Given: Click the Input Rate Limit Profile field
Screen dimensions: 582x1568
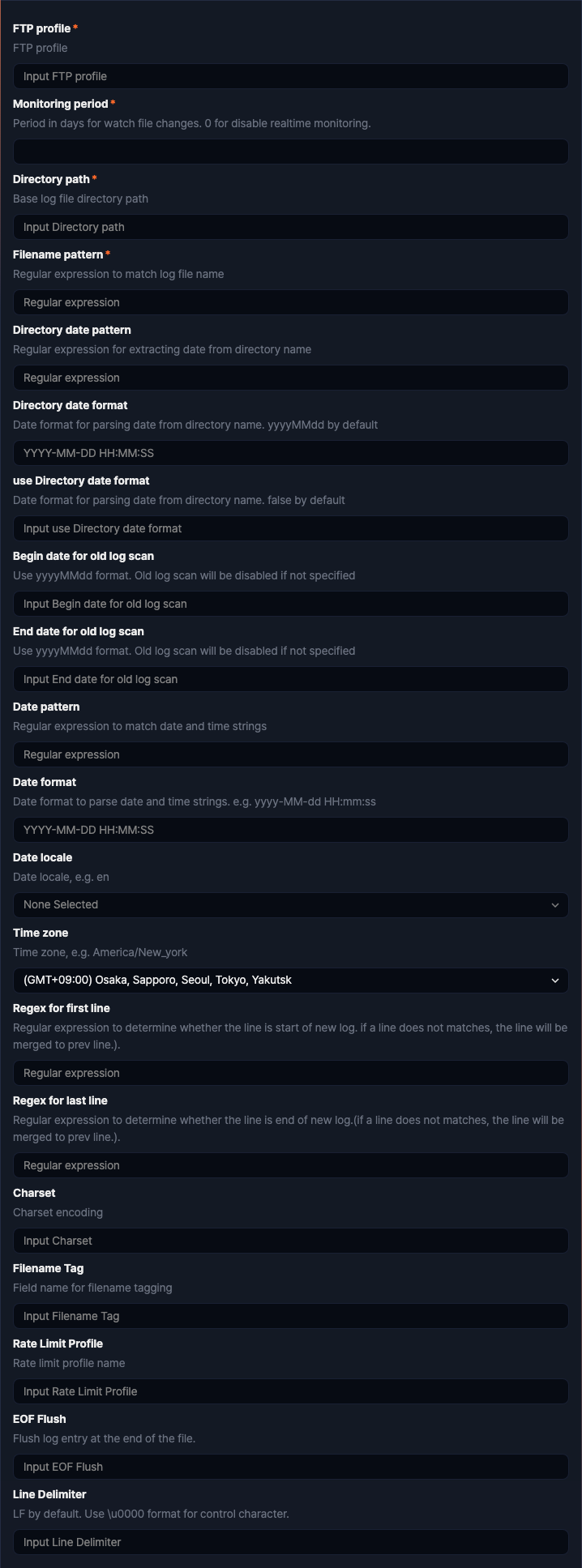Looking at the screenshot, I should point(291,1391).
